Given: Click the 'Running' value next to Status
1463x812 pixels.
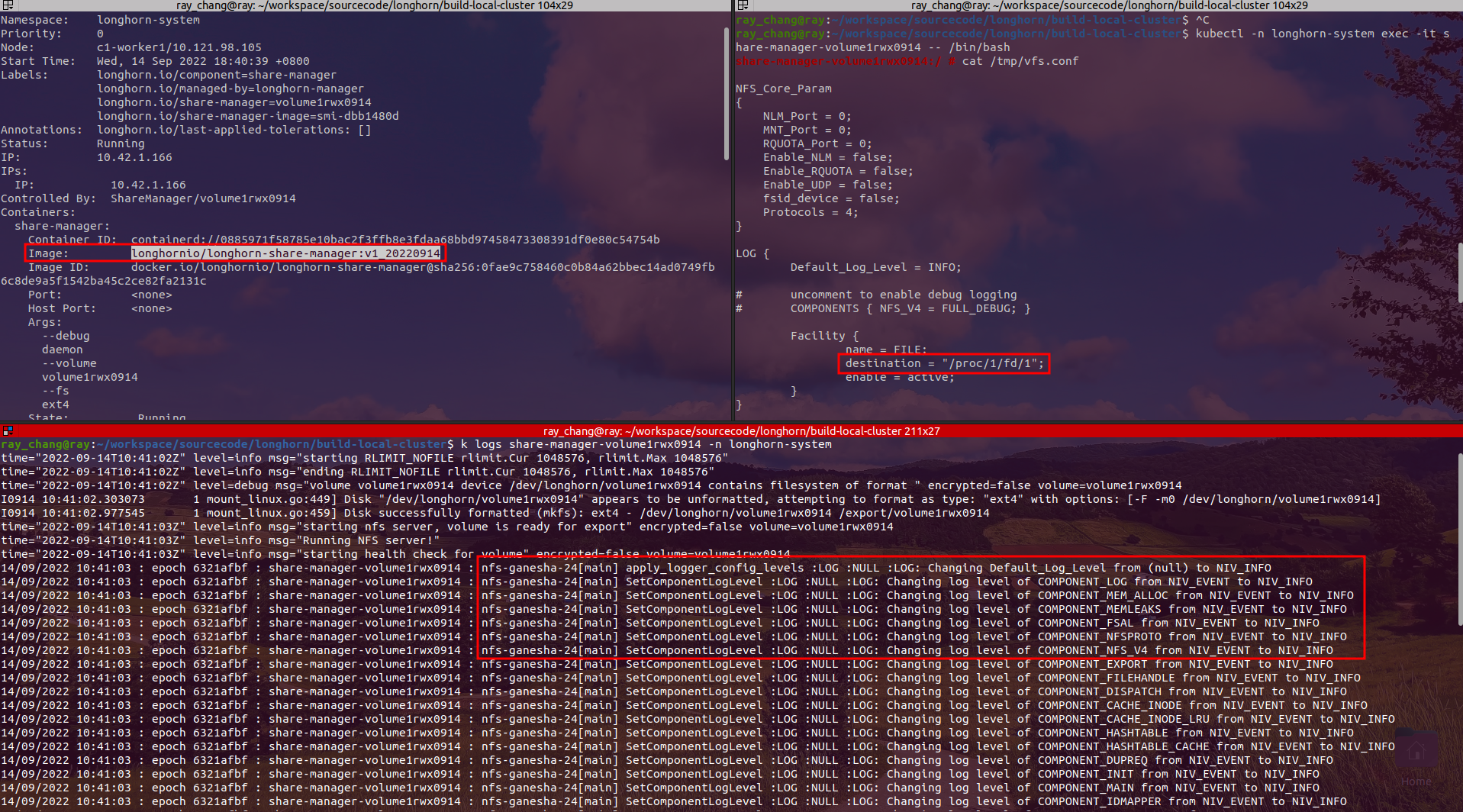Looking at the screenshot, I should 121,143.
